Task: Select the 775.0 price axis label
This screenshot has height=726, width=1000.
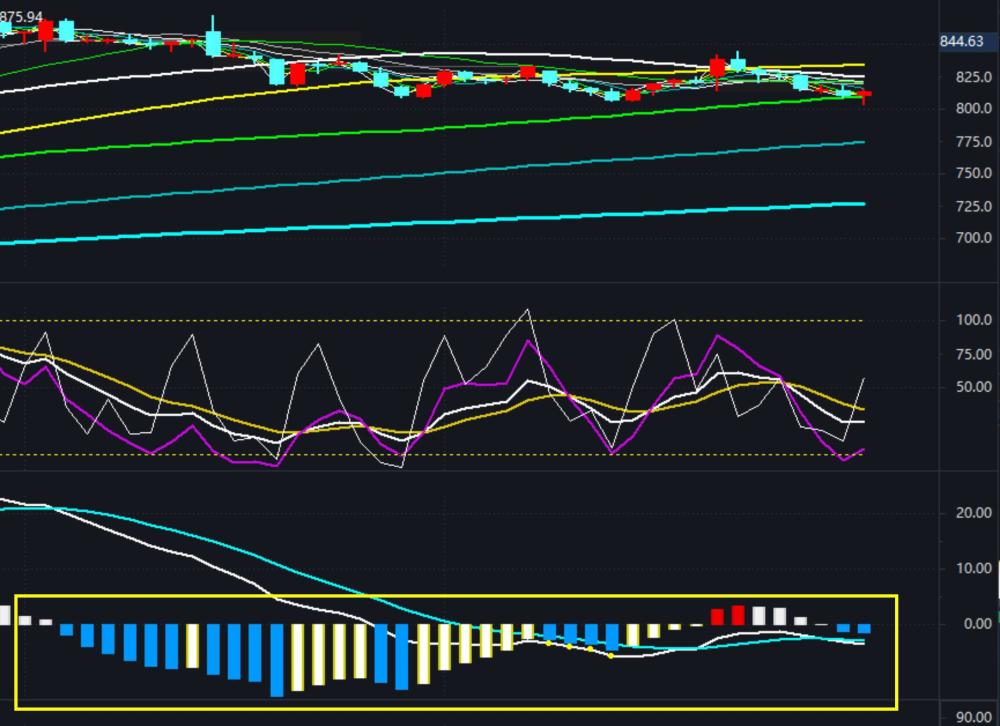Action: [x=973, y=142]
